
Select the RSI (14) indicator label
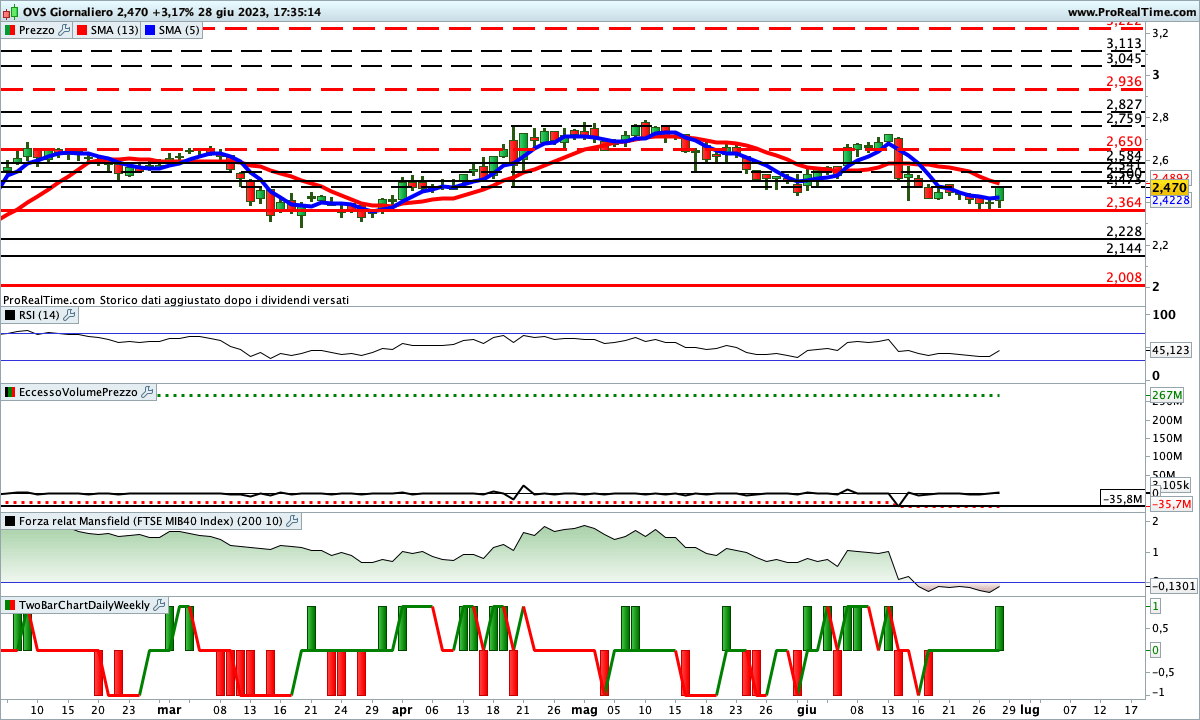coord(39,315)
